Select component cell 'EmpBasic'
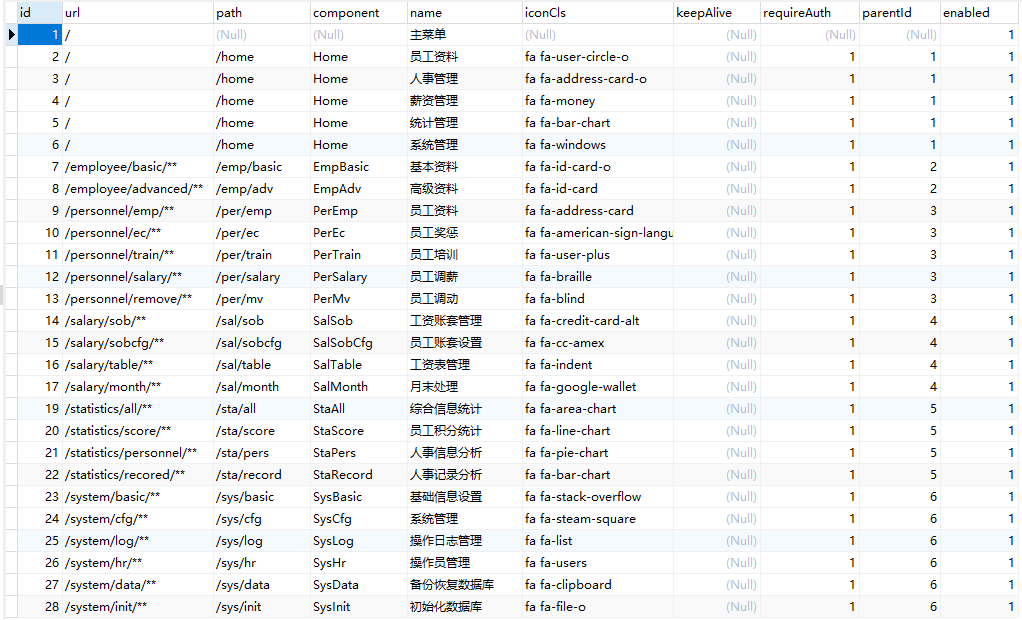The image size is (1022, 620). pyautogui.click(x=358, y=167)
